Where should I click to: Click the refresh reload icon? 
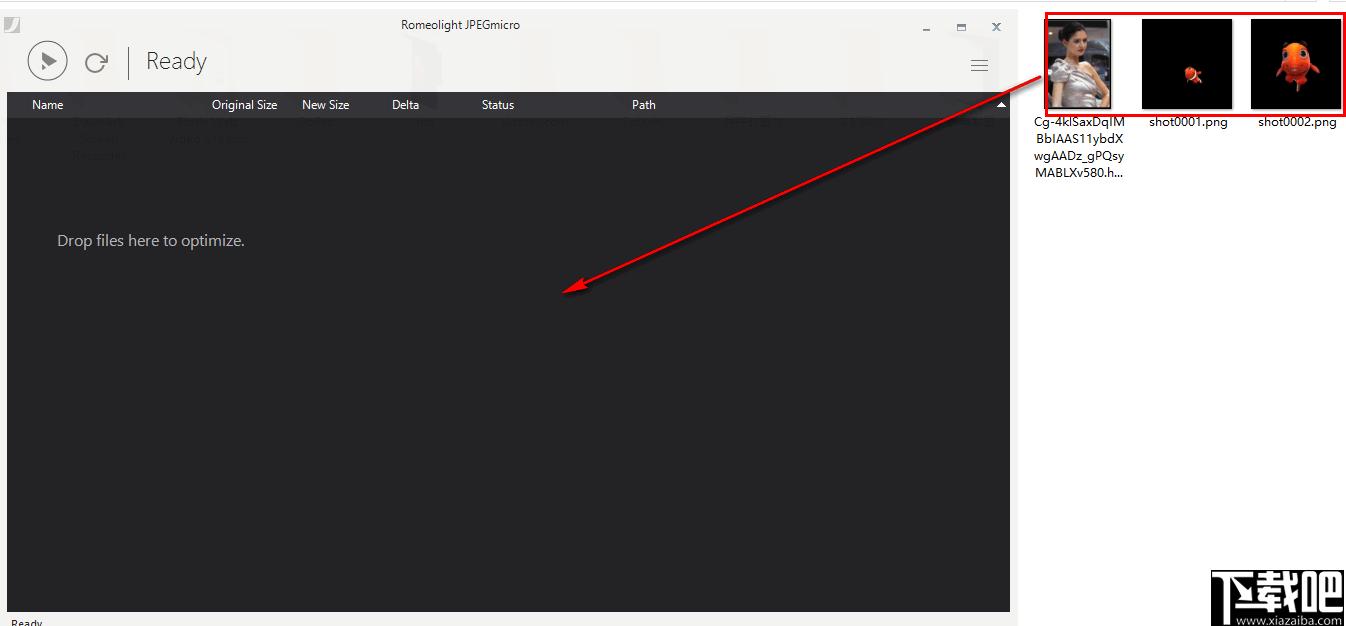pos(96,62)
